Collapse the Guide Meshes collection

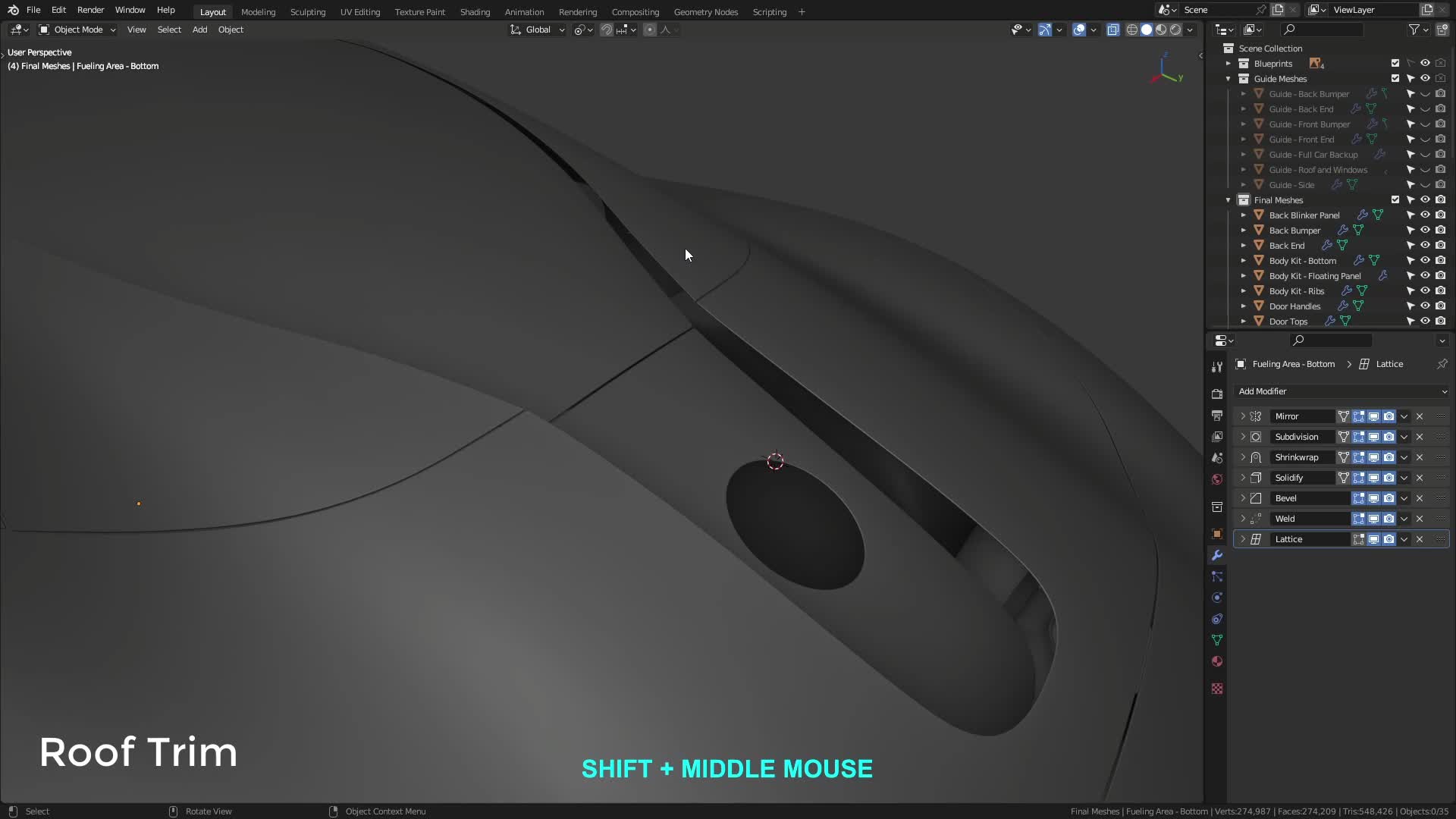[1228, 79]
